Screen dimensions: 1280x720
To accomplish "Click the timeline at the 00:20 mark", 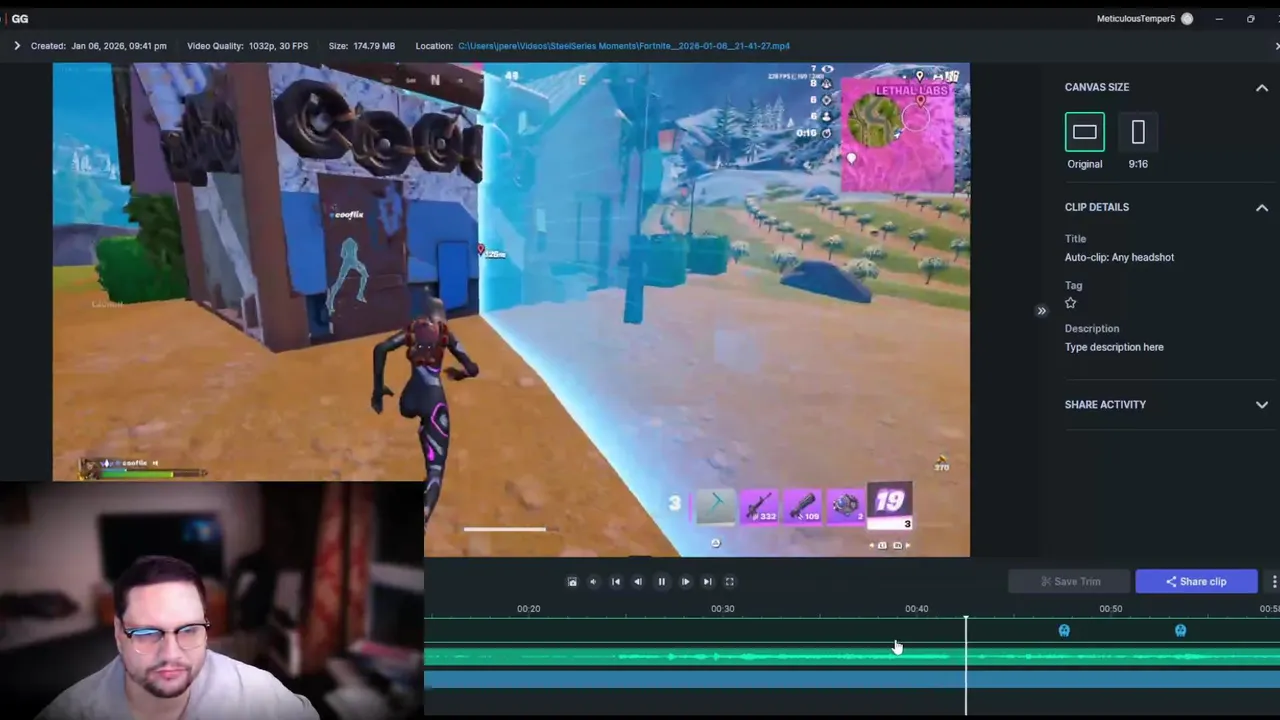I will point(528,609).
